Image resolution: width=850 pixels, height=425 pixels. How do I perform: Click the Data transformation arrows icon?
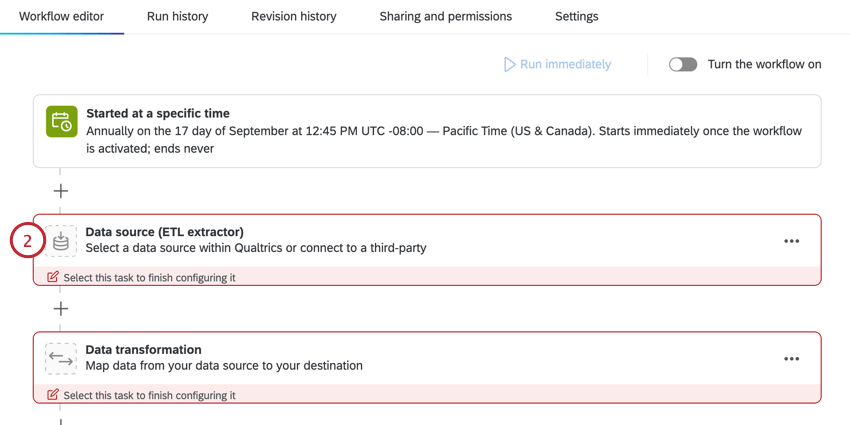coord(61,358)
